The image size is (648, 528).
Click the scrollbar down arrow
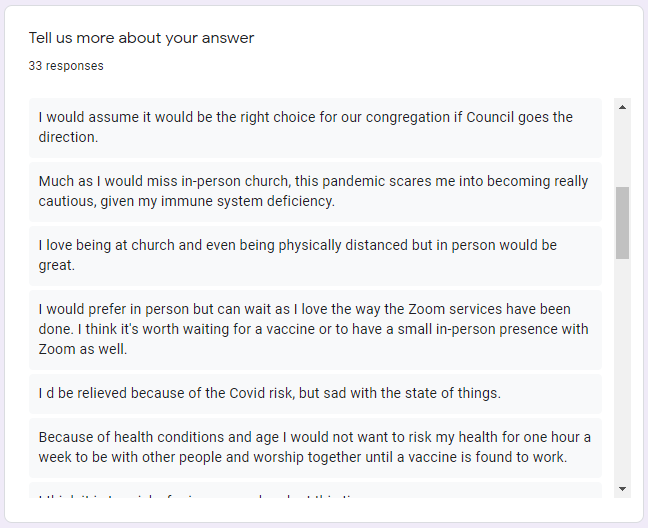[x=622, y=488]
